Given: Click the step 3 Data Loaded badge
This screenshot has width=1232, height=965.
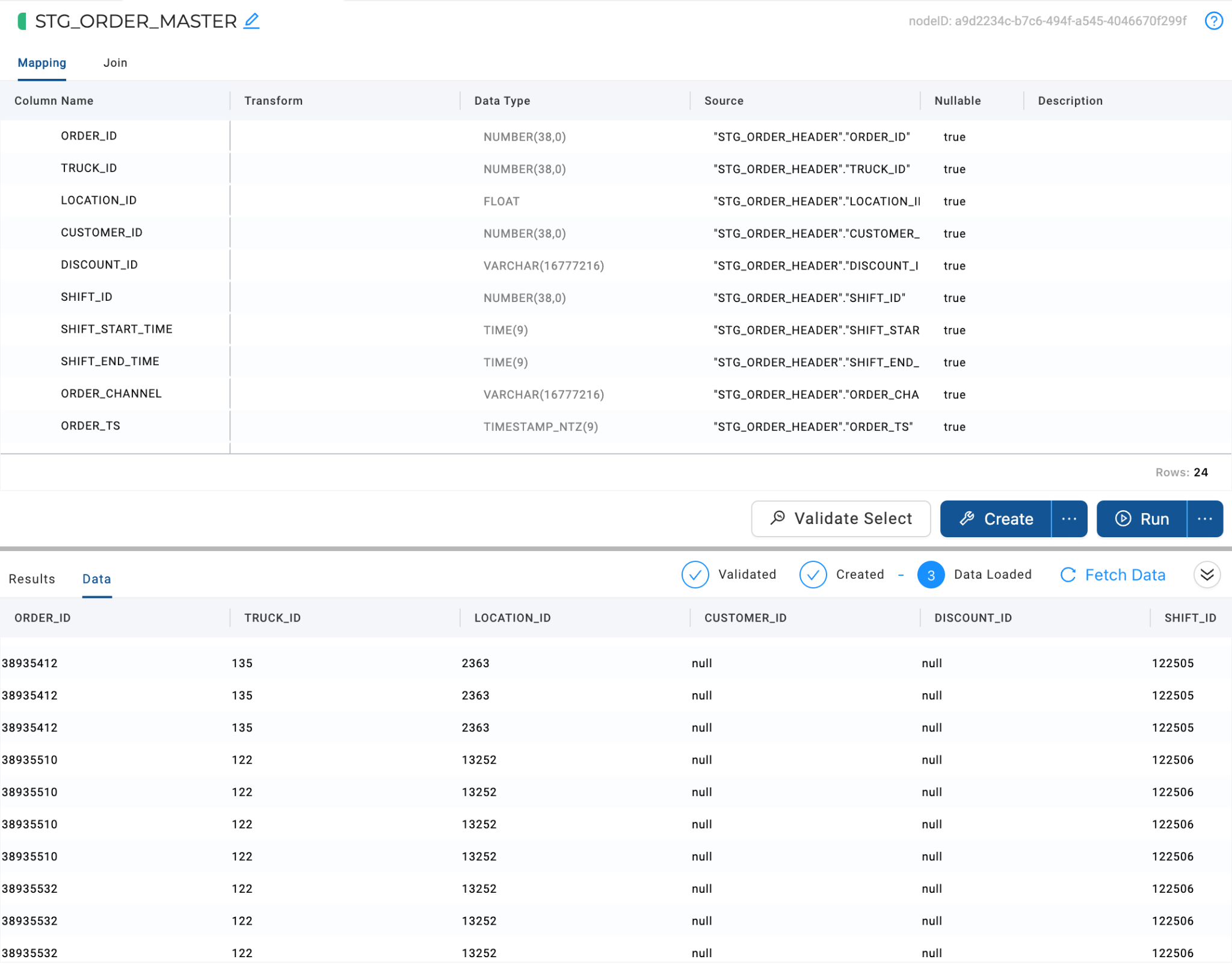Looking at the screenshot, I should pos(931,575).
